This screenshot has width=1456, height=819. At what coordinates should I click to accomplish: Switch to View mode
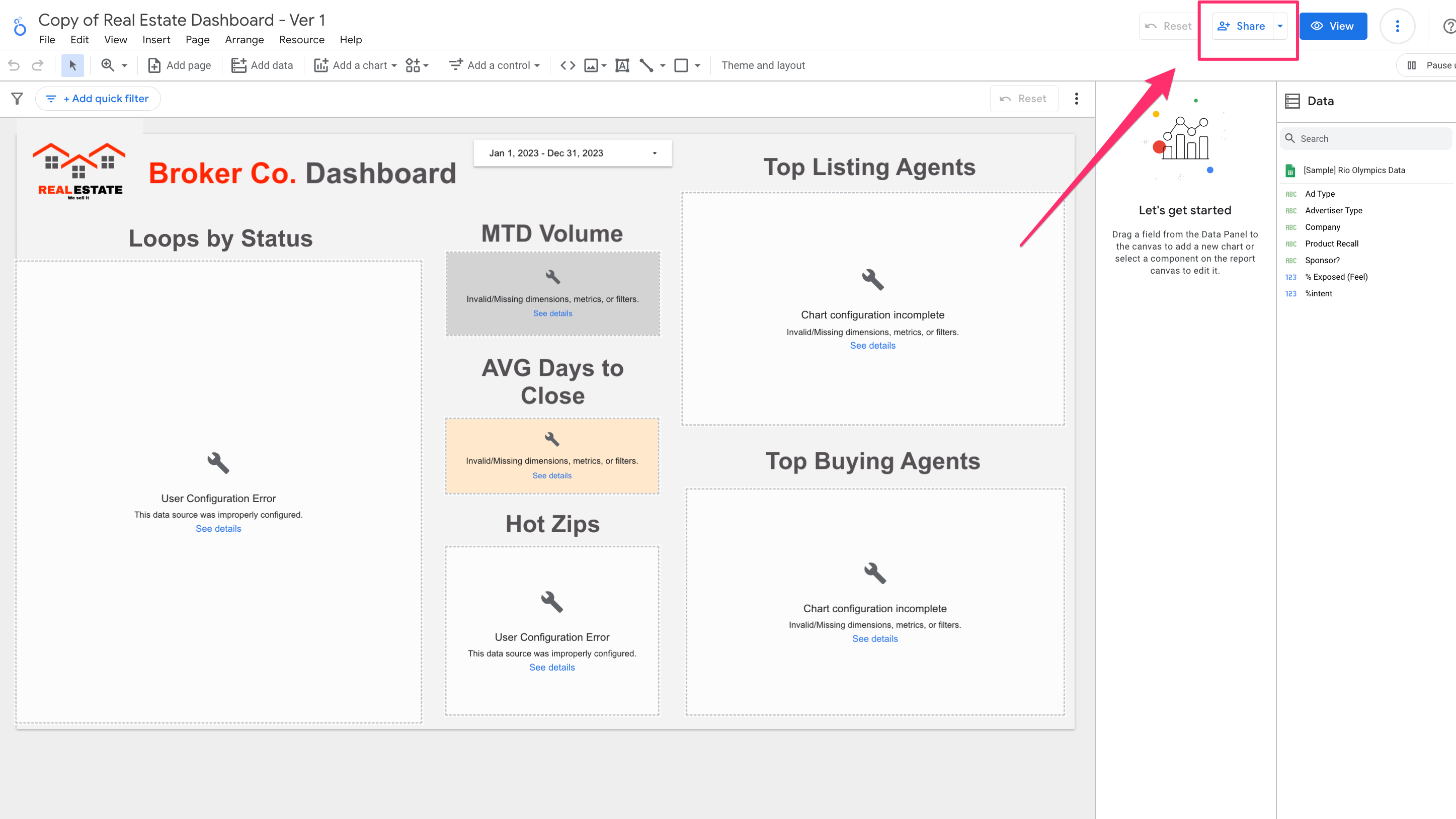click(x=1333, y=26)
